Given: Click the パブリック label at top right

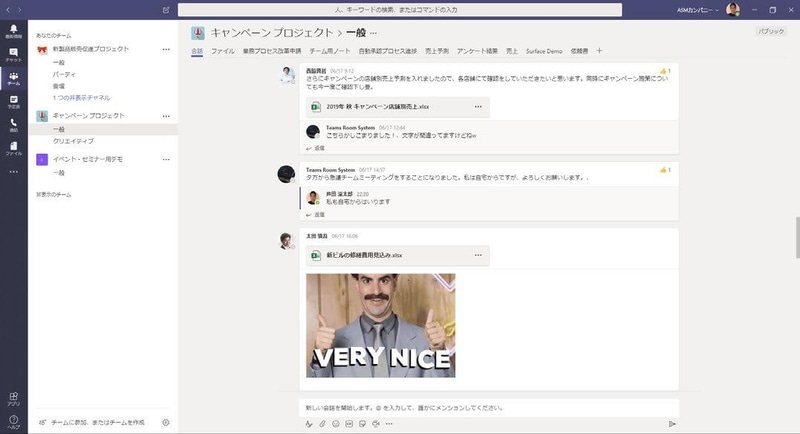Looking at the screenshot, I should pyautogui.click(x=770, y=31).
